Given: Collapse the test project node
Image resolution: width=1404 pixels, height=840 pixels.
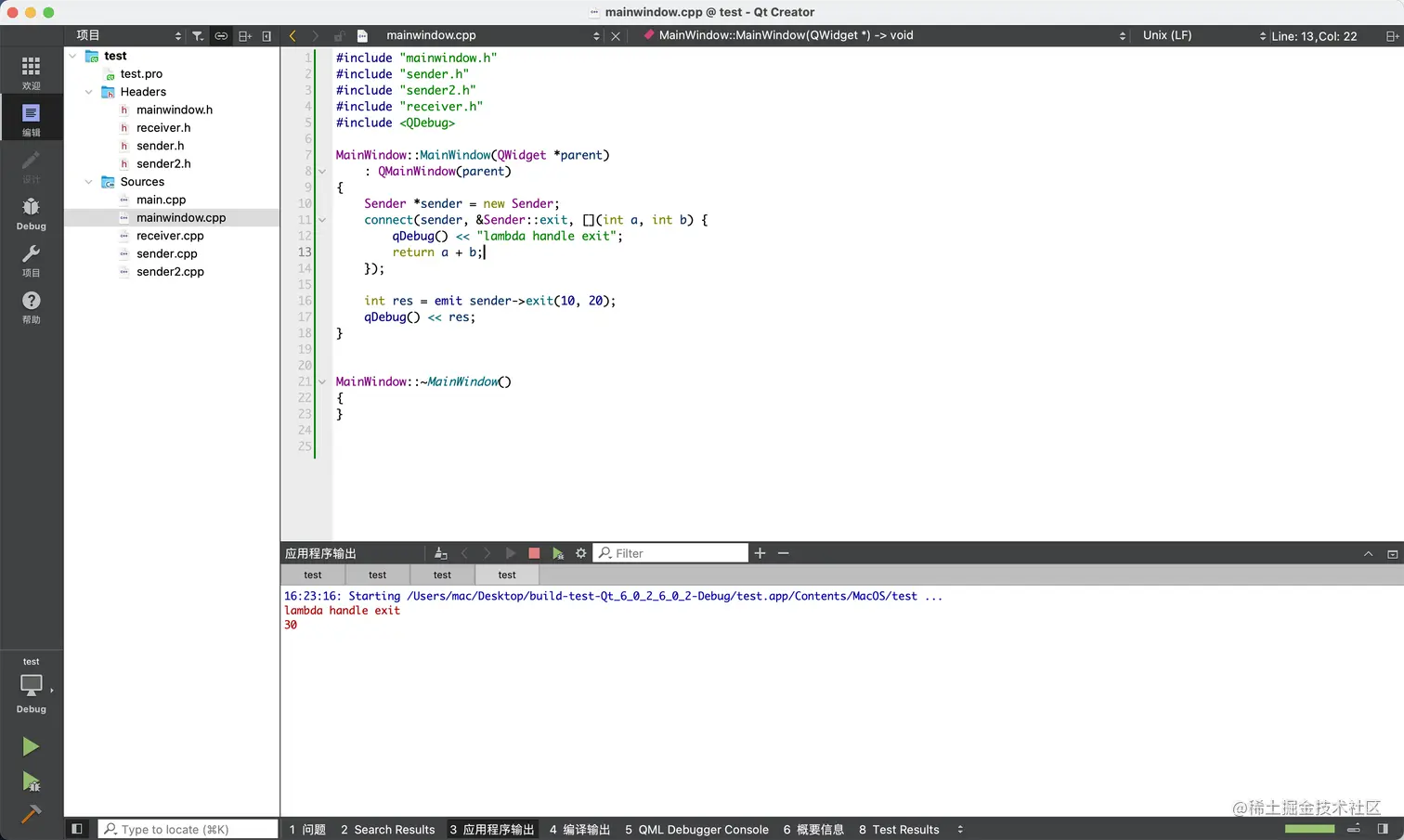Looking at the screenshot, I should (73, 56).
